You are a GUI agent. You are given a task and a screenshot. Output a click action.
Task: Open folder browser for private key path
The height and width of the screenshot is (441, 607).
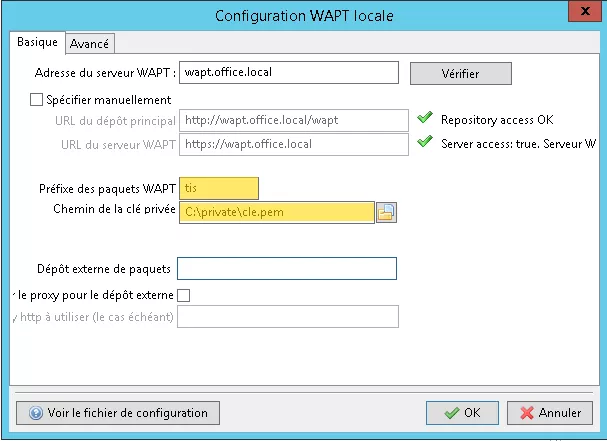tap(386, 212)
